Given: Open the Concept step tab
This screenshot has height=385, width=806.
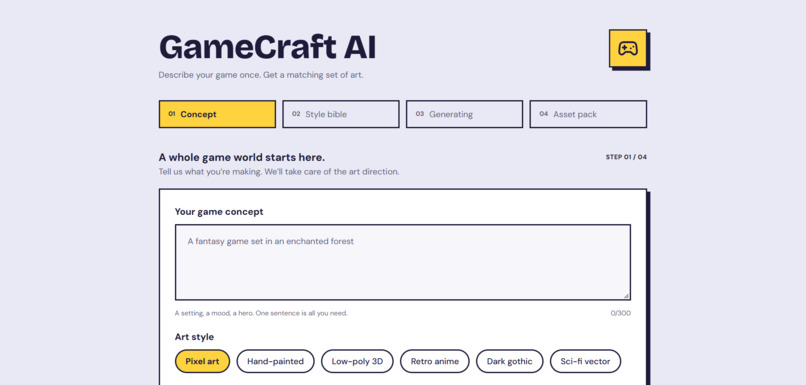Looking at the screenshot, I should tap(217, 114).
